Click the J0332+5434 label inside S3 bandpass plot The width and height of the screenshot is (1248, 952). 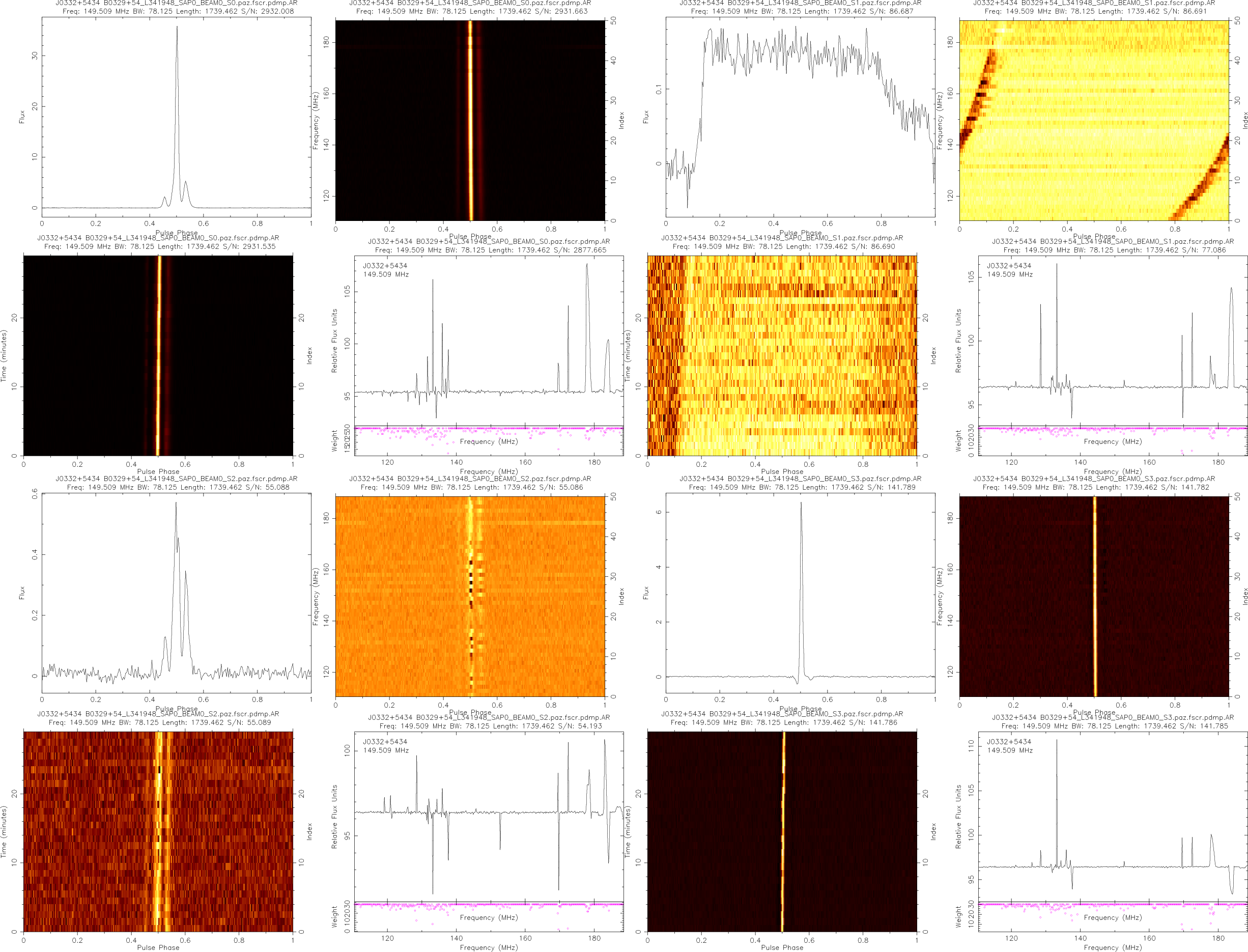(x=1008, y=741)
